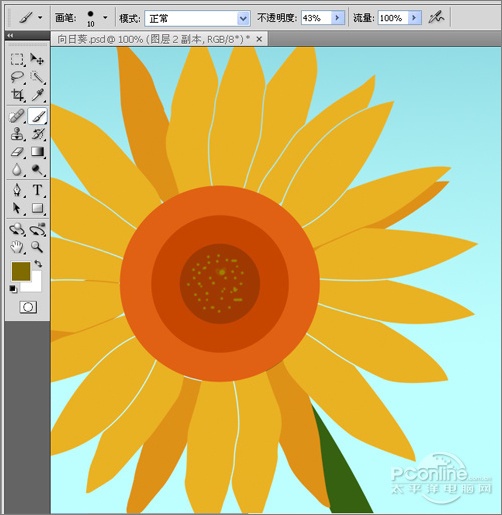Expand the flow slider arrow
The image size is (502, 515).
click(x=414, y=18)
